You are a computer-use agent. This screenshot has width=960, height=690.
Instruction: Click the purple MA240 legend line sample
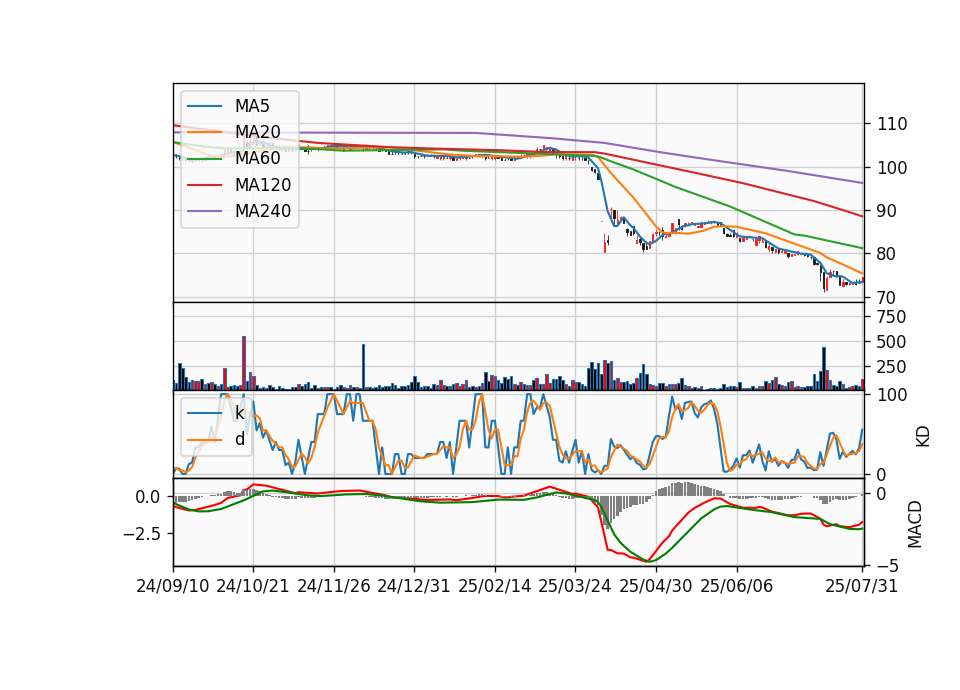(204, 211)
